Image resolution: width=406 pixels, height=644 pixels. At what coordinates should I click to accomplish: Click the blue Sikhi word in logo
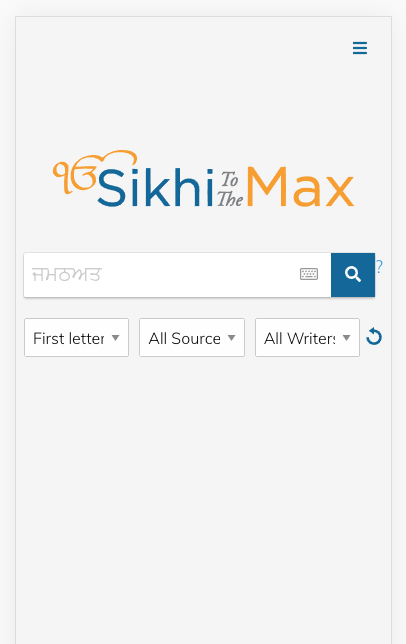click(x=155, y=187)
